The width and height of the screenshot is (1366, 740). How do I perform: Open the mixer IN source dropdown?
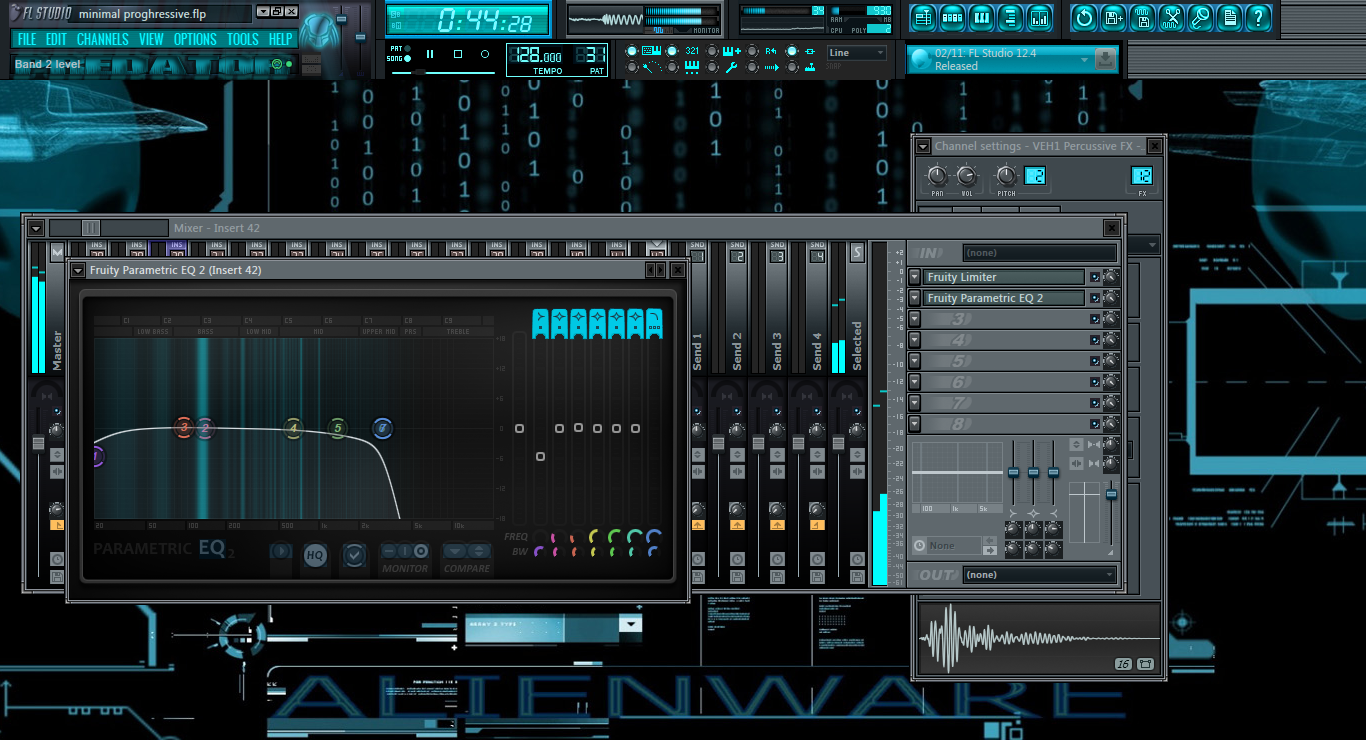point(1040,253)
